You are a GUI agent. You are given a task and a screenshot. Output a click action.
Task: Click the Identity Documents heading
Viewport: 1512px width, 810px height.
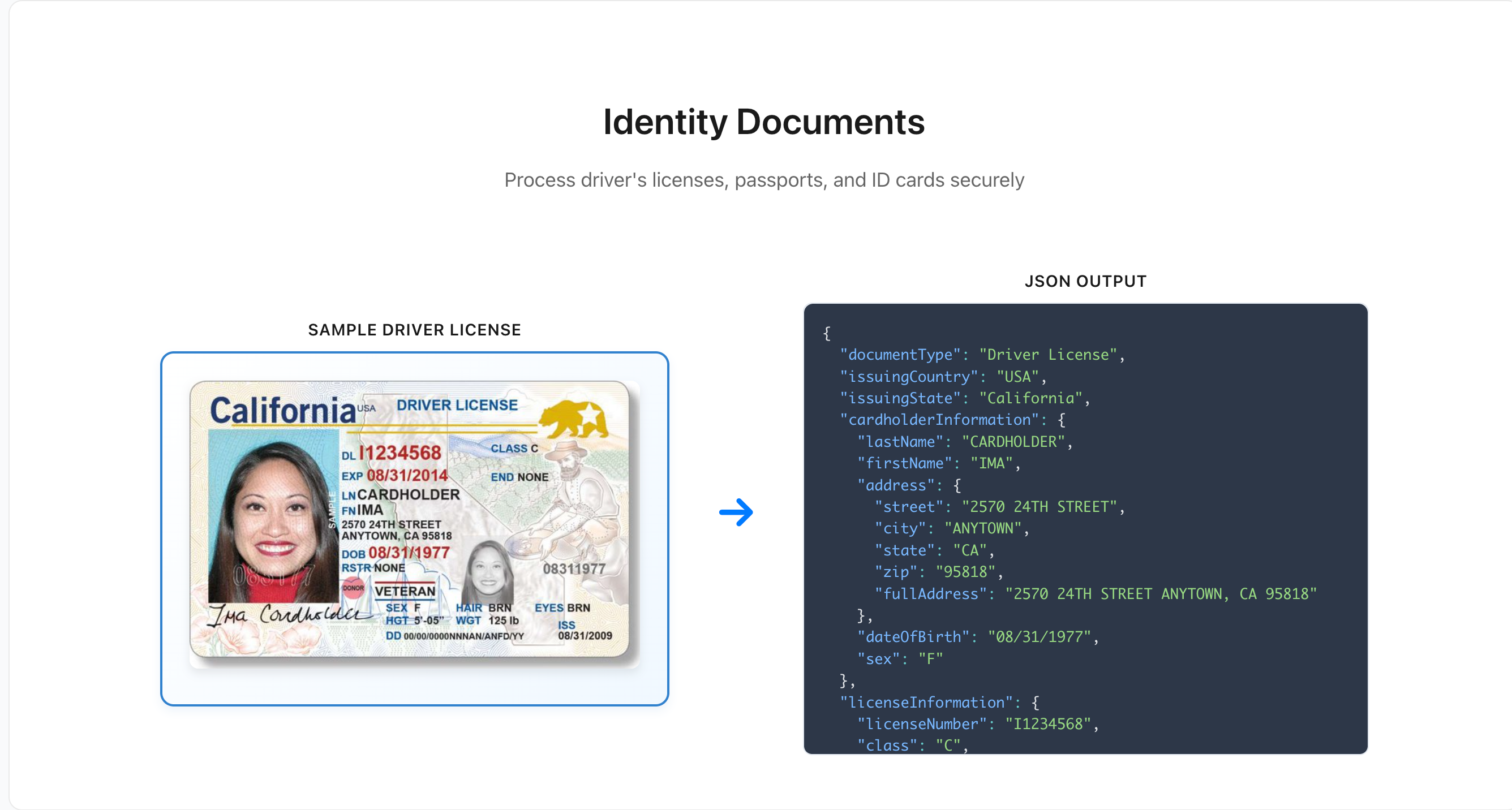tap(763, 122)
